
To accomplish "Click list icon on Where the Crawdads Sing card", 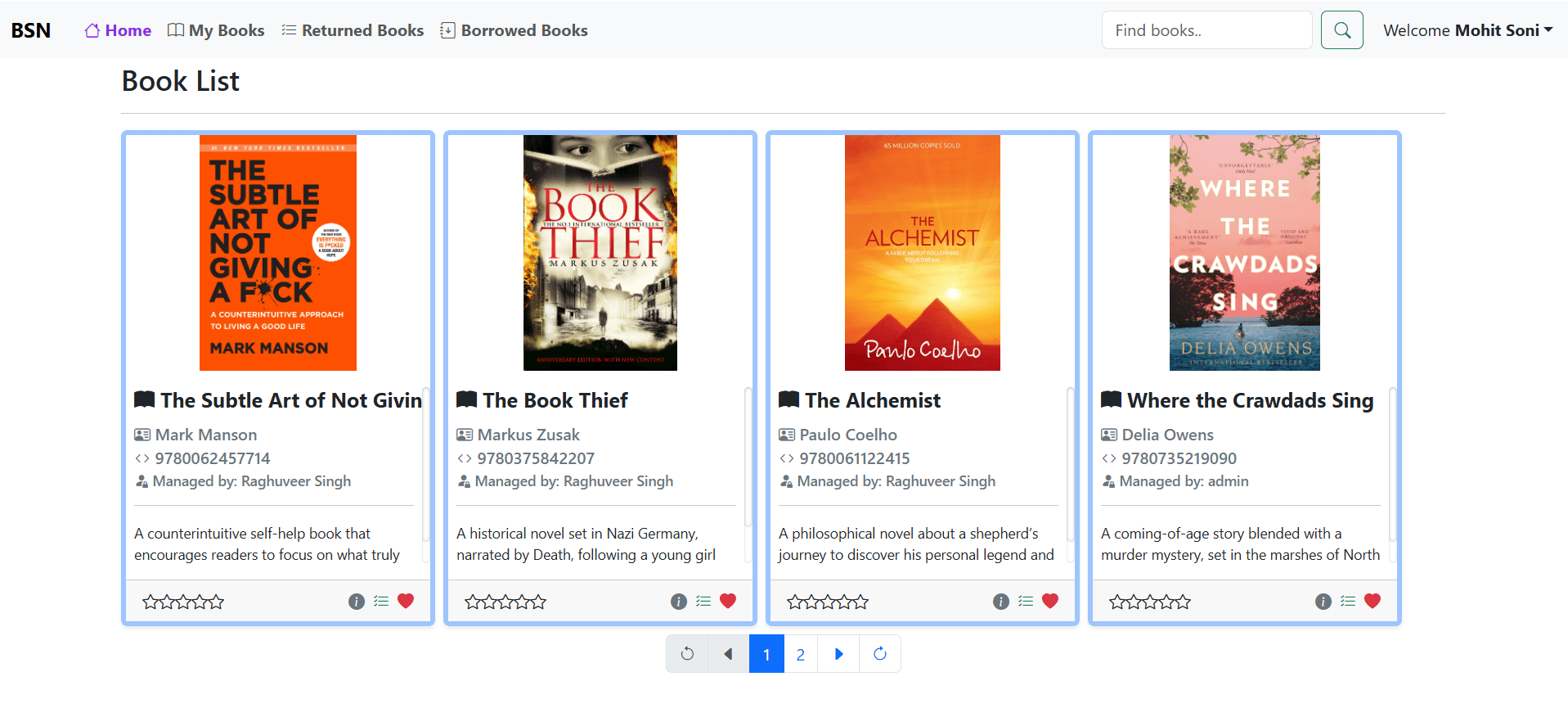I will click(x=1348, y=602).
